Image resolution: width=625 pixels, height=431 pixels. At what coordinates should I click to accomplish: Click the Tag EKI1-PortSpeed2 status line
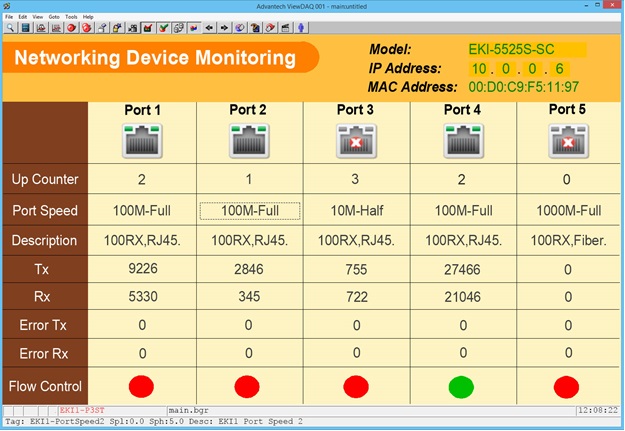point(154,421)
